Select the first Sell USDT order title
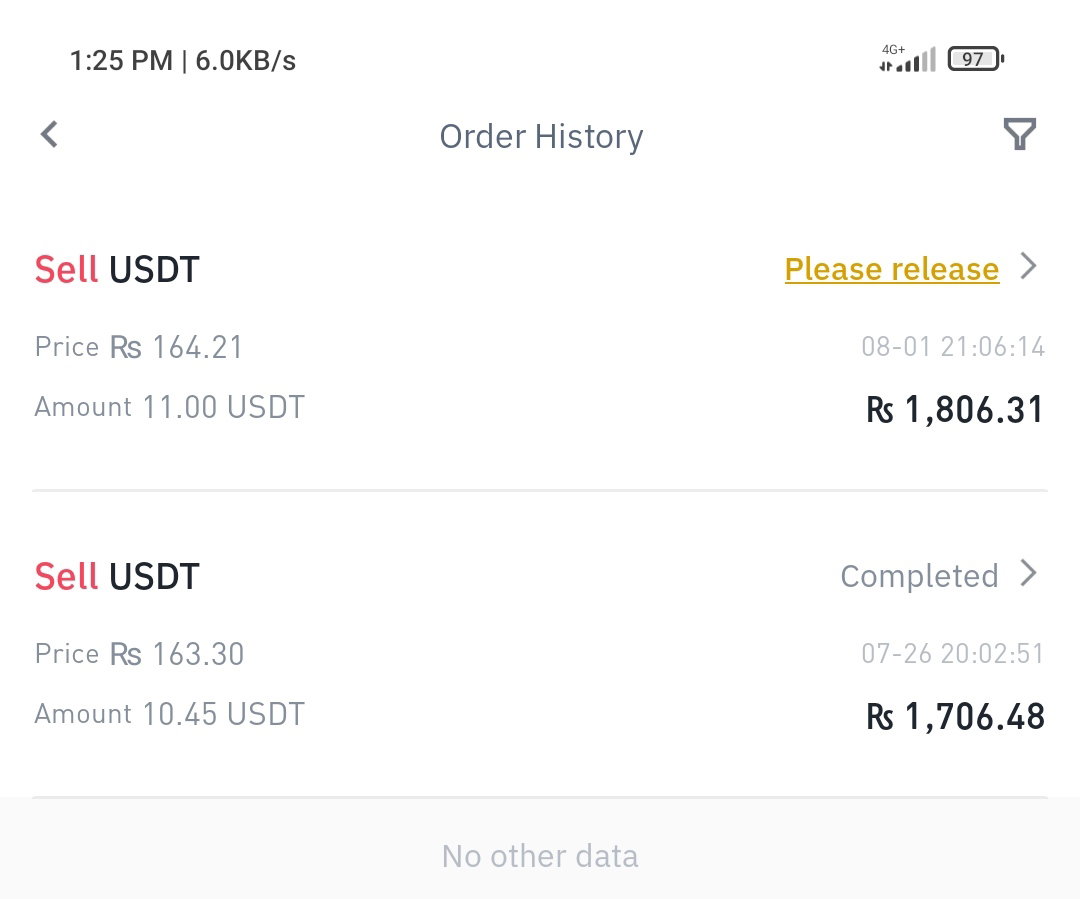 [x=117, y=269]
